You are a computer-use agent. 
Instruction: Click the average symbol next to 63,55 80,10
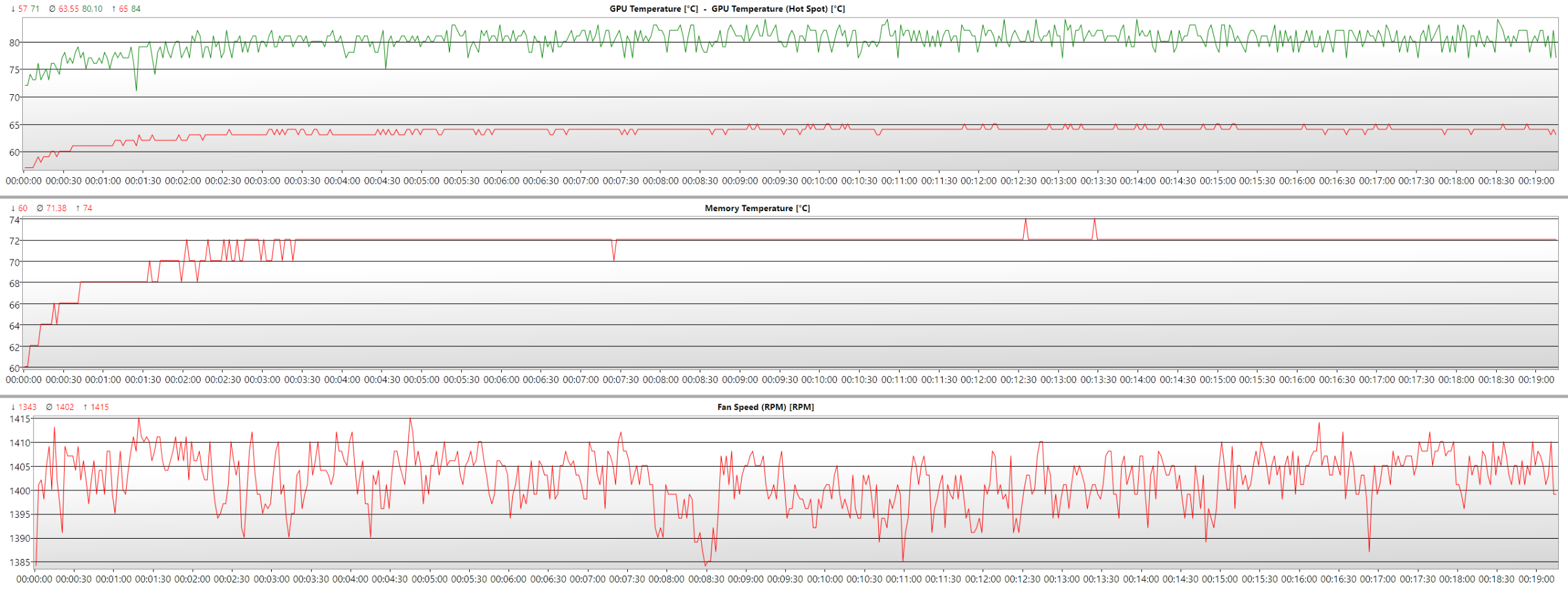tap(52, 9)
